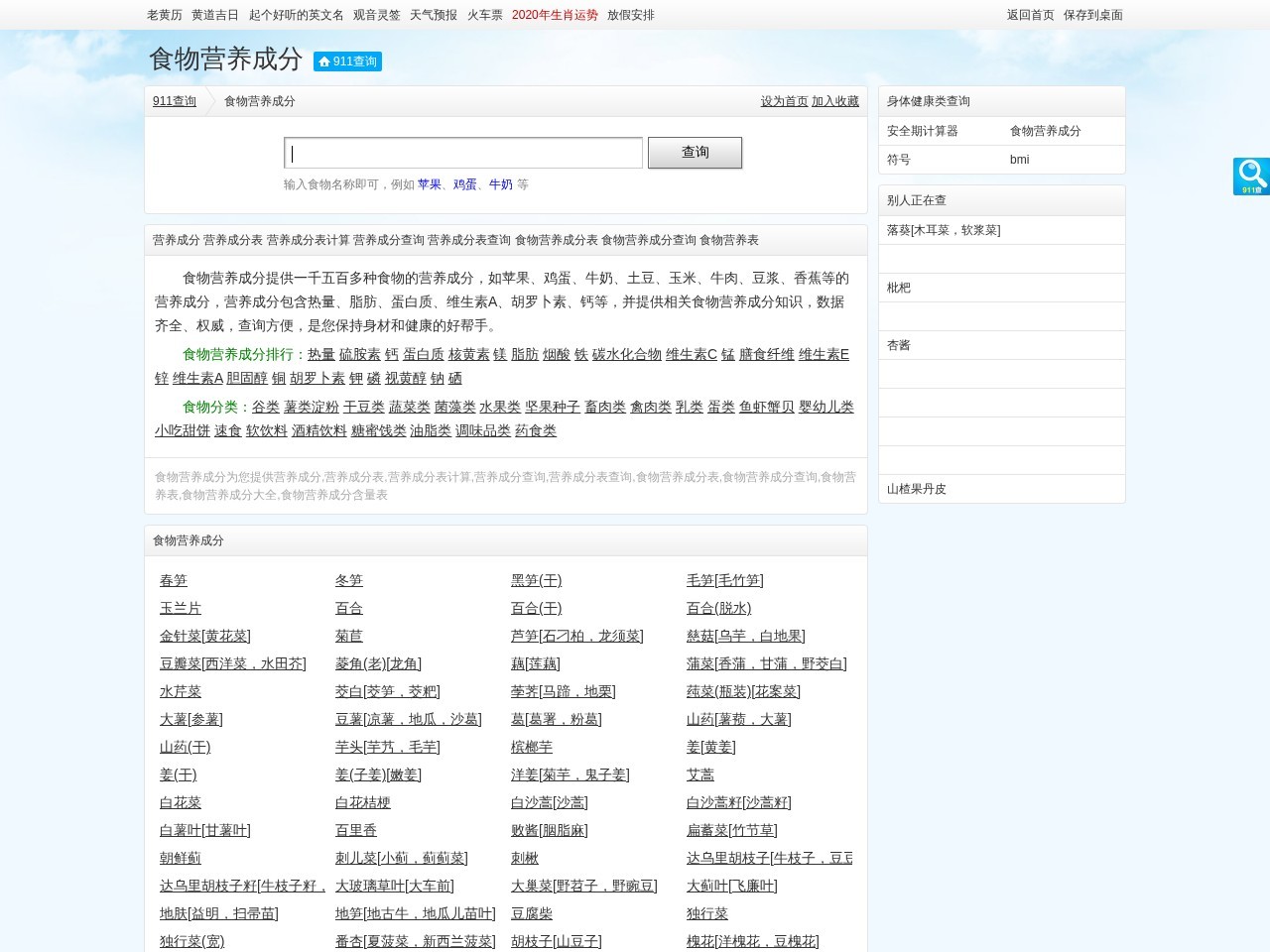Open 老黄历 in top navigation

(x=165, y=15)
